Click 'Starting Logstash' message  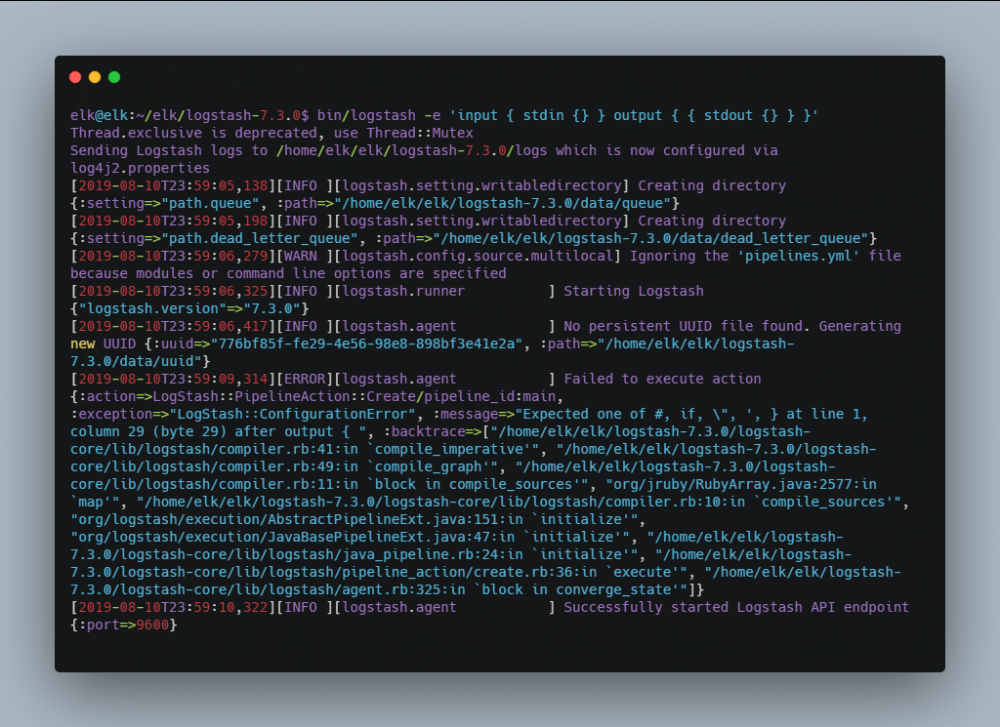[633, 291]
